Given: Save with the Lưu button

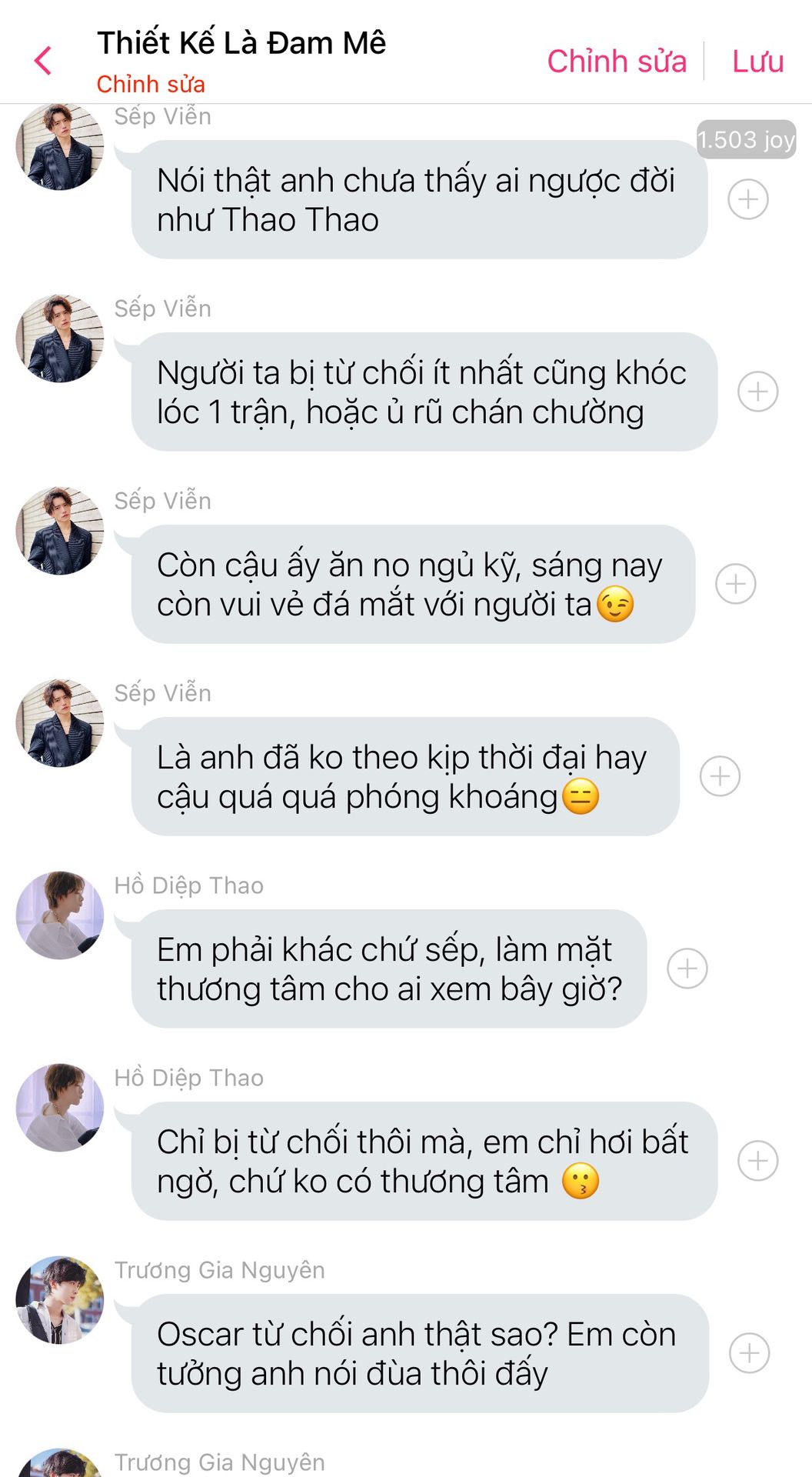Looking at the screenshot, I should tap(757, 62).
